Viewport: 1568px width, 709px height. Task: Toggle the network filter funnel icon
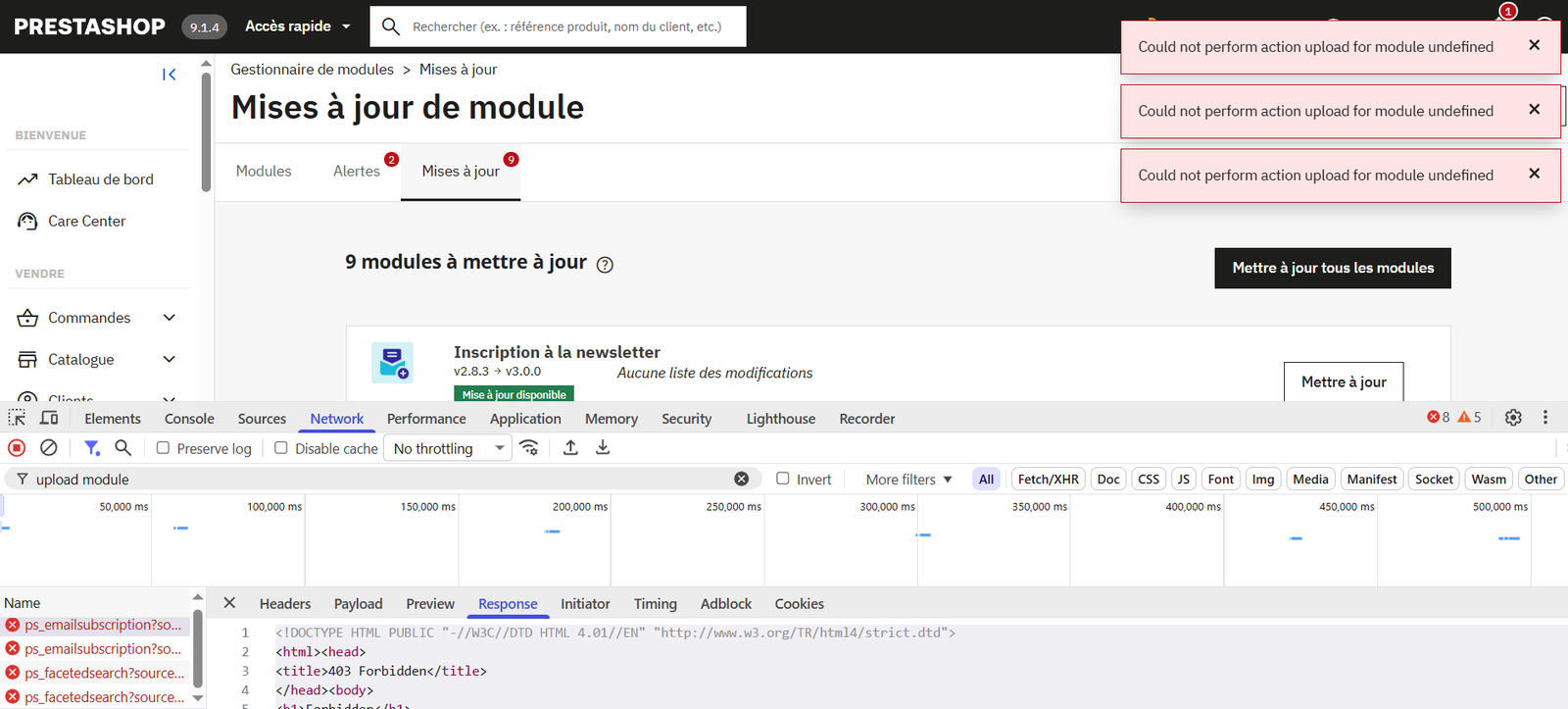click(x=92, y=448)
